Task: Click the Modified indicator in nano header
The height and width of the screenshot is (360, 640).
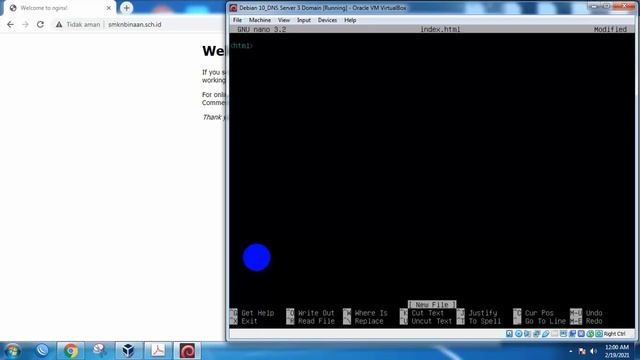Action: pyautogui.click(x=610, y=29)
